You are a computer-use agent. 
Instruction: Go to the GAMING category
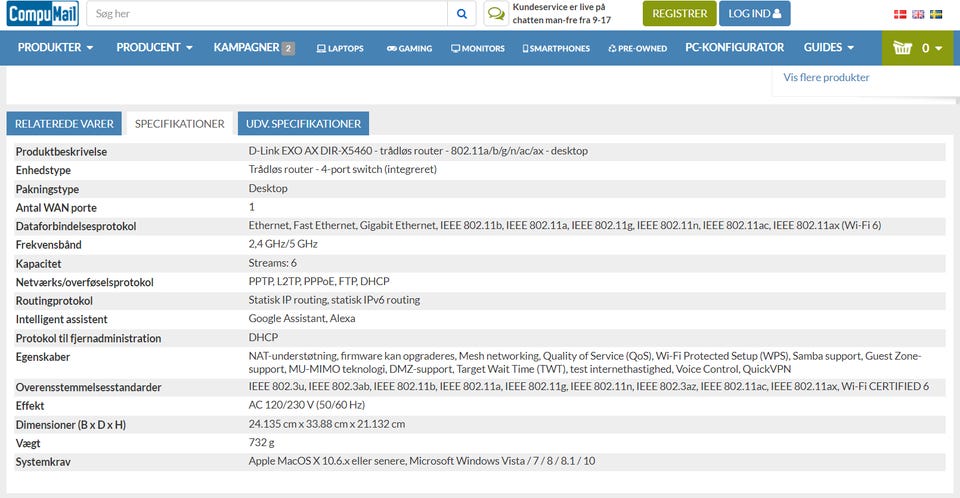pyautogui.click(x=409, y=48)
